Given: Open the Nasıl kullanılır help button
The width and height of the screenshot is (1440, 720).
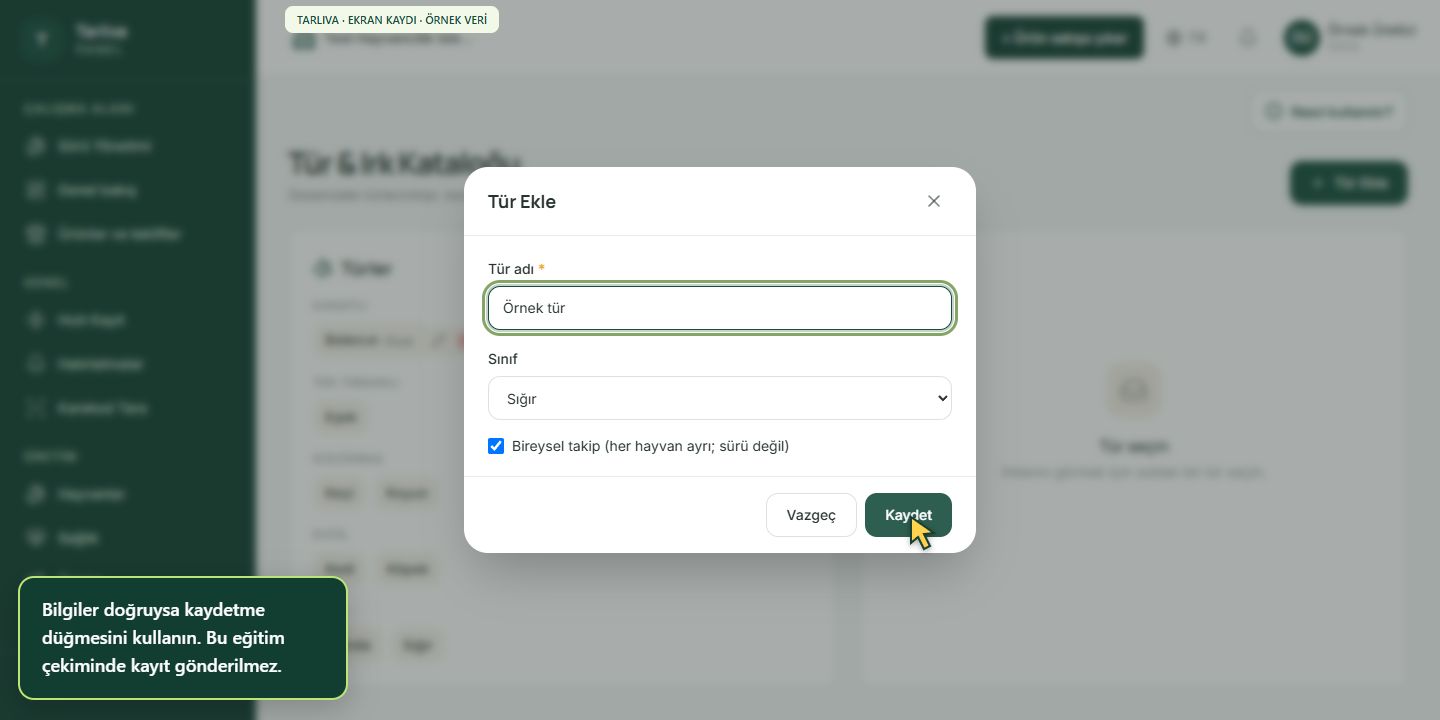Looking at the screenshot, I should coord(1329,112).
